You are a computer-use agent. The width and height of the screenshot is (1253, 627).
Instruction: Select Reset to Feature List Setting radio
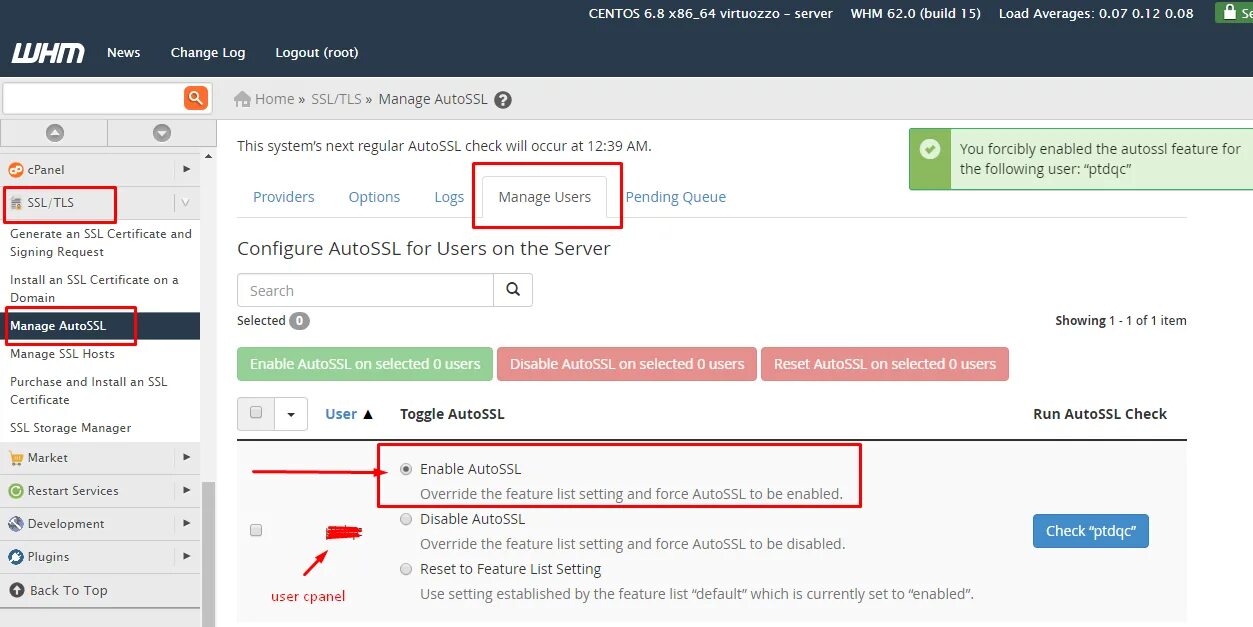click(x=406, y=569)
